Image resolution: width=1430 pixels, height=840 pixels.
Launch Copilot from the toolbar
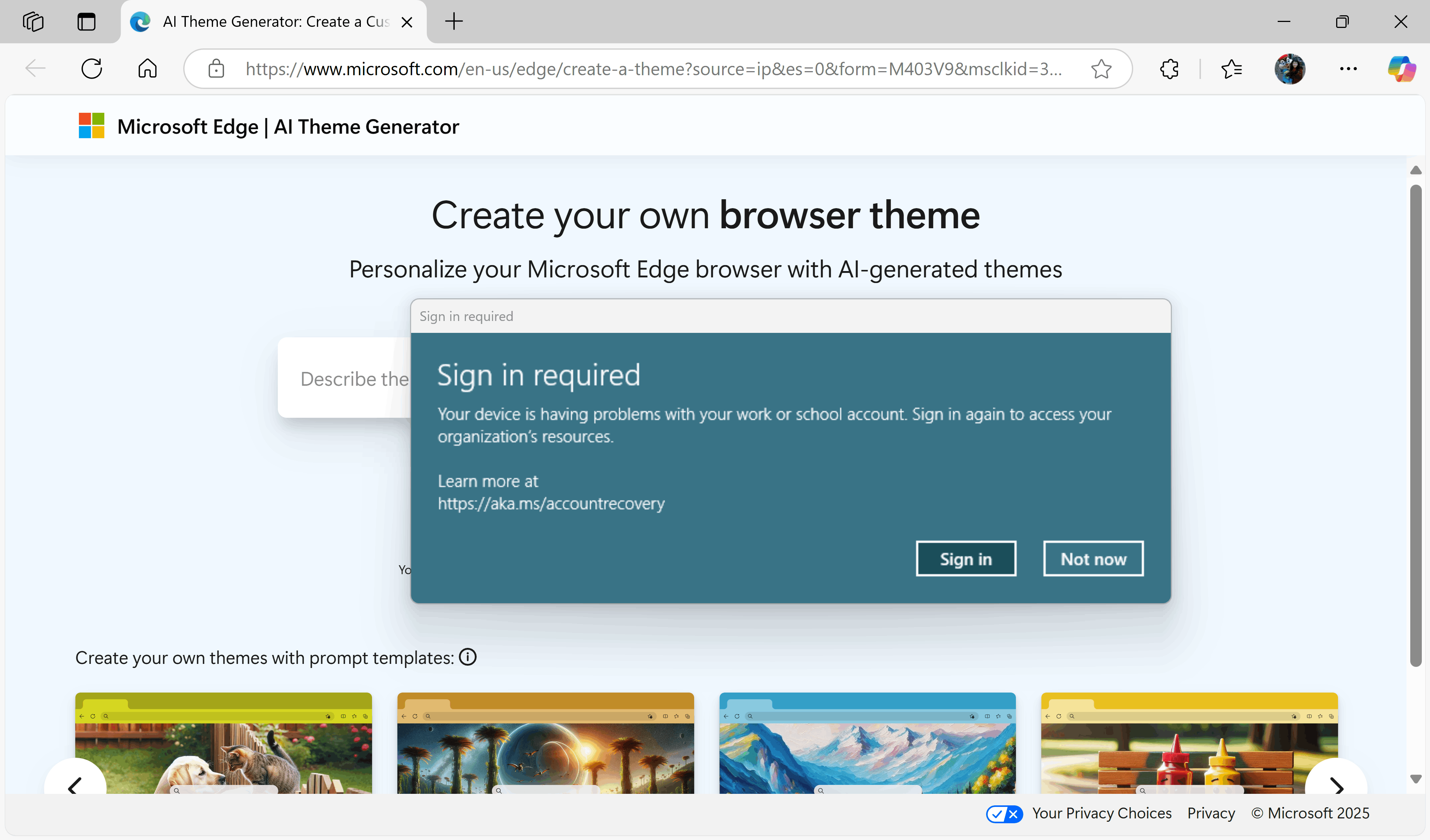1402,69
